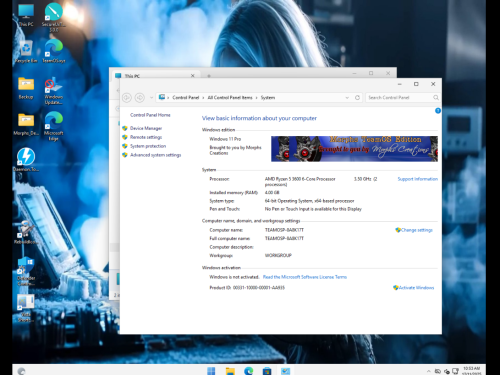The image size is (500, 375).
Task: Open Read the Microsoft Software License Terms
Action: click(x=305, y=277)
